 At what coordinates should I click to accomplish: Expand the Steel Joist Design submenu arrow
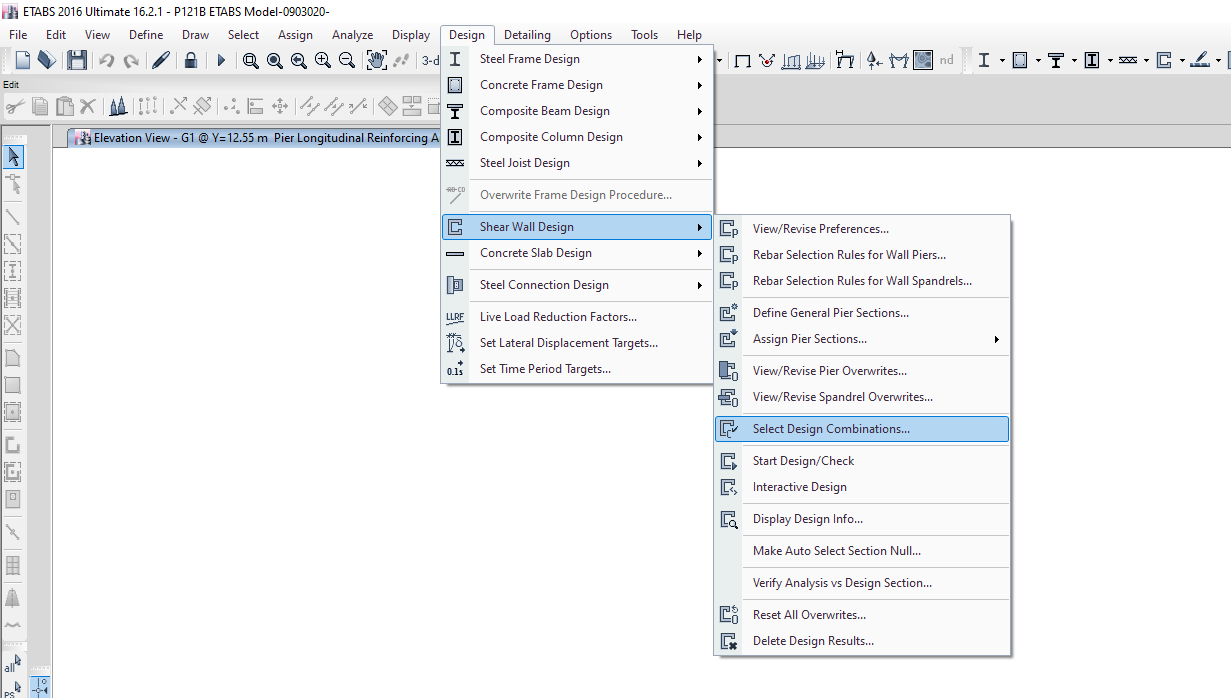pyautogui.click(x=700, y=163)
